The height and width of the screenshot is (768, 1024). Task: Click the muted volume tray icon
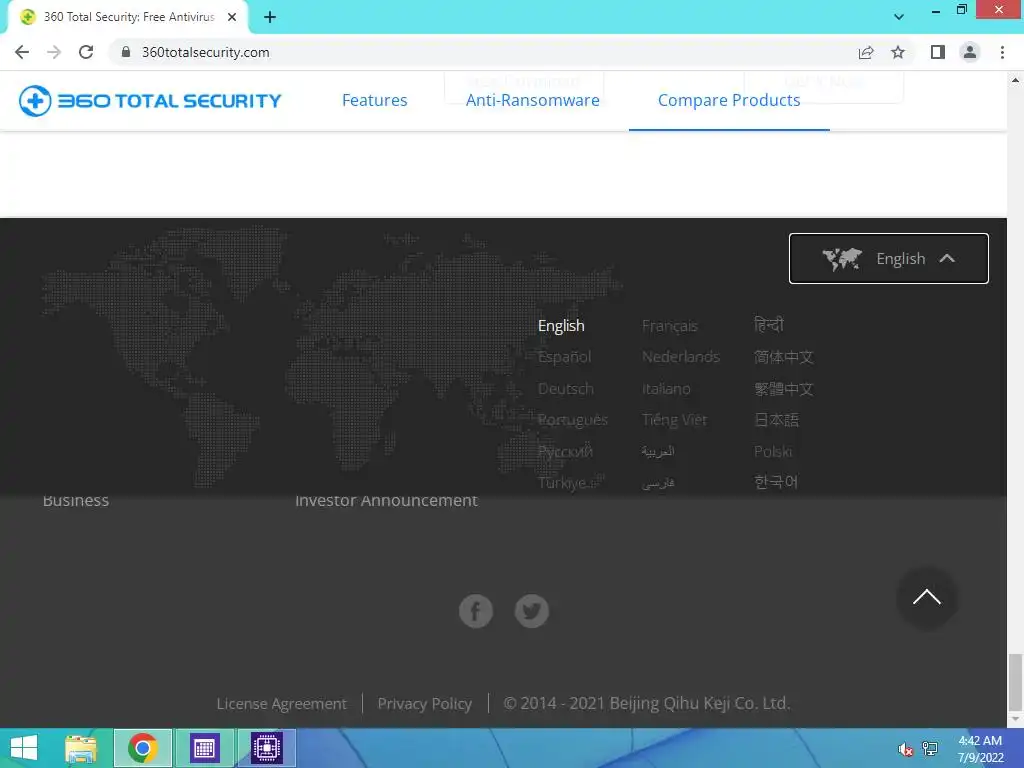905,749
